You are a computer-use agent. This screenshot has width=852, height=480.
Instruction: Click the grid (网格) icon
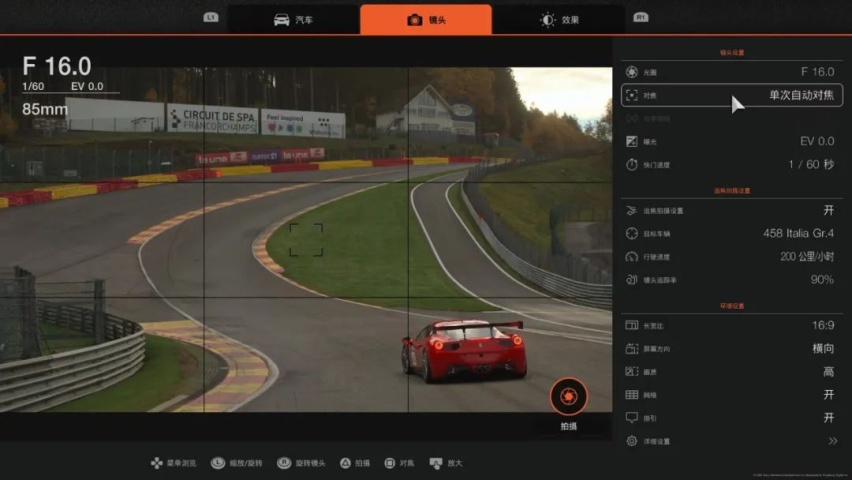click(x=631, y=395)
